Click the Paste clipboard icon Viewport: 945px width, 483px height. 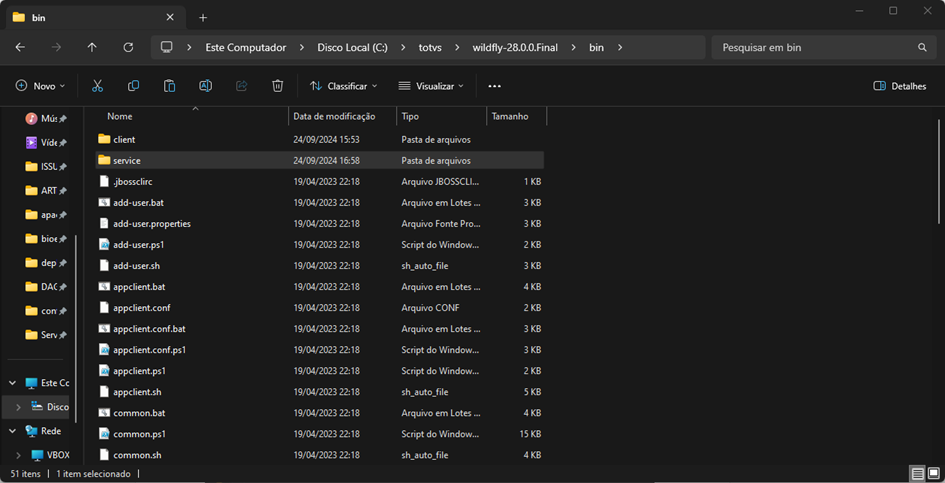pyautogui.click(x=169, y=86)
